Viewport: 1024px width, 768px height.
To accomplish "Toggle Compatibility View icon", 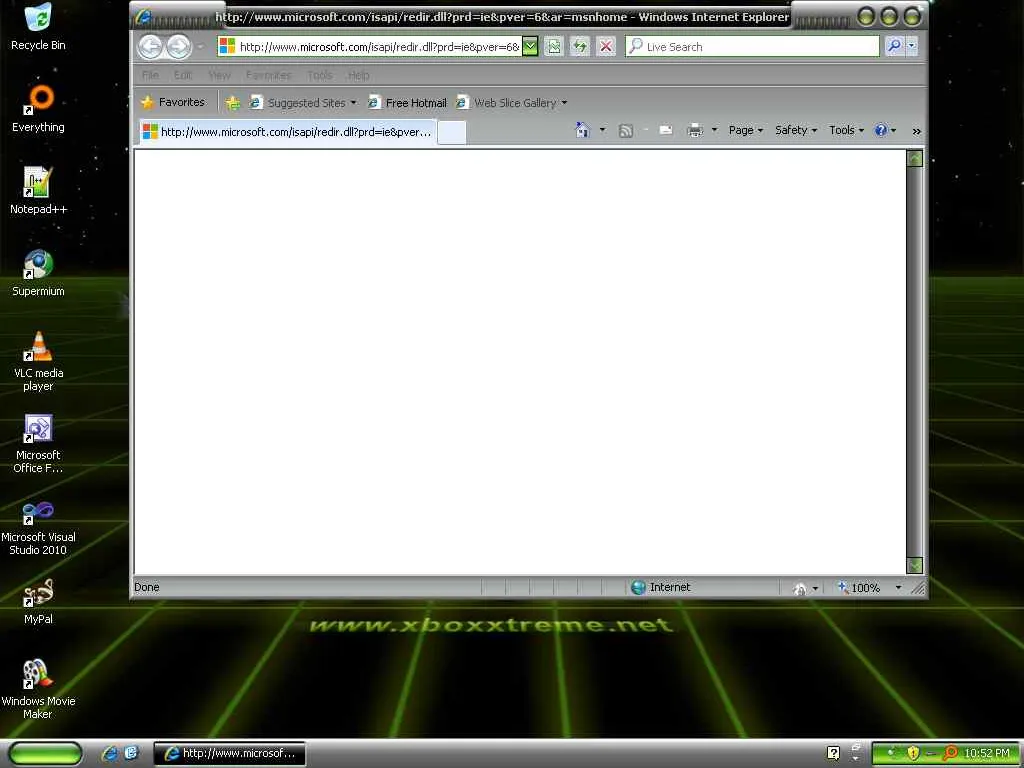I will (554, 46).
